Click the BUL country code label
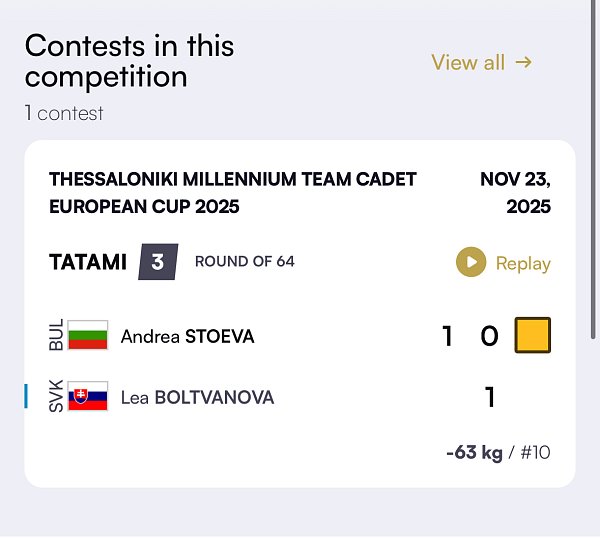Screen dimensions: 600x538 pyautogui.click(x=56, y=336)
